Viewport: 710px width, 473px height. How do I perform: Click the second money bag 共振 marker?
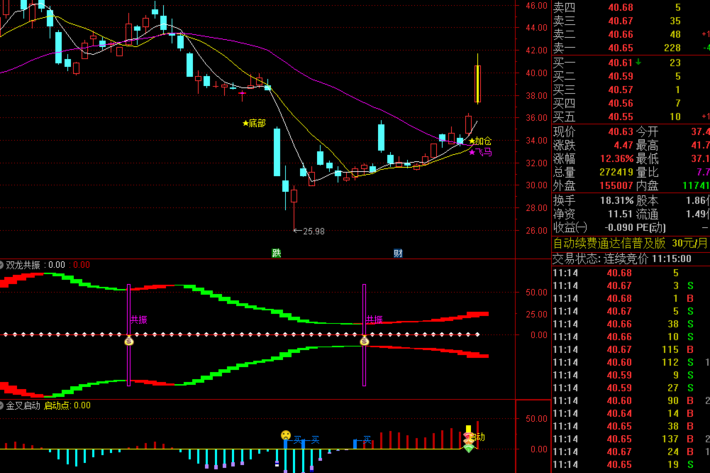[366, 341]
